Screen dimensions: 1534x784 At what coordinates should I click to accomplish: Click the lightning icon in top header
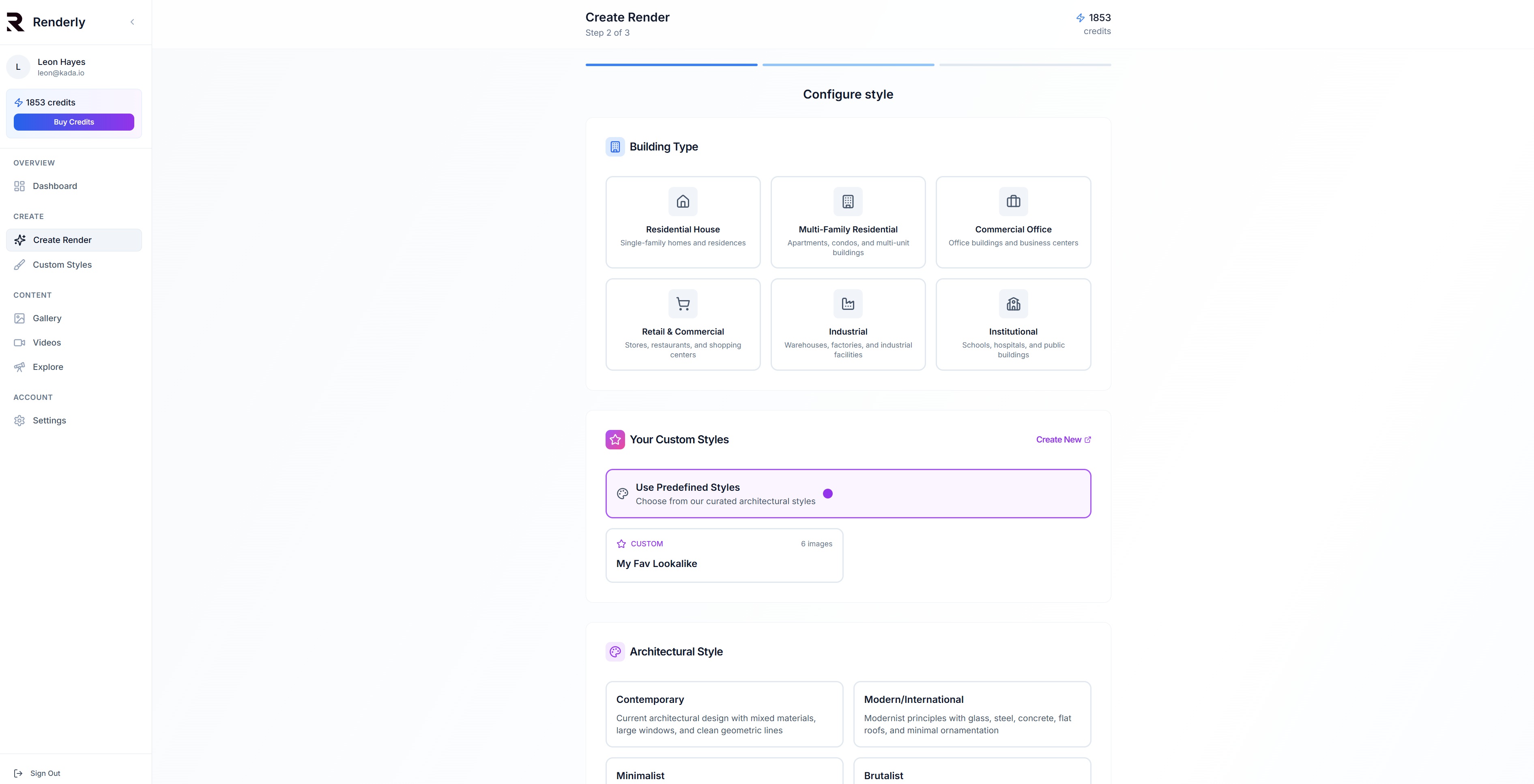1080,18
